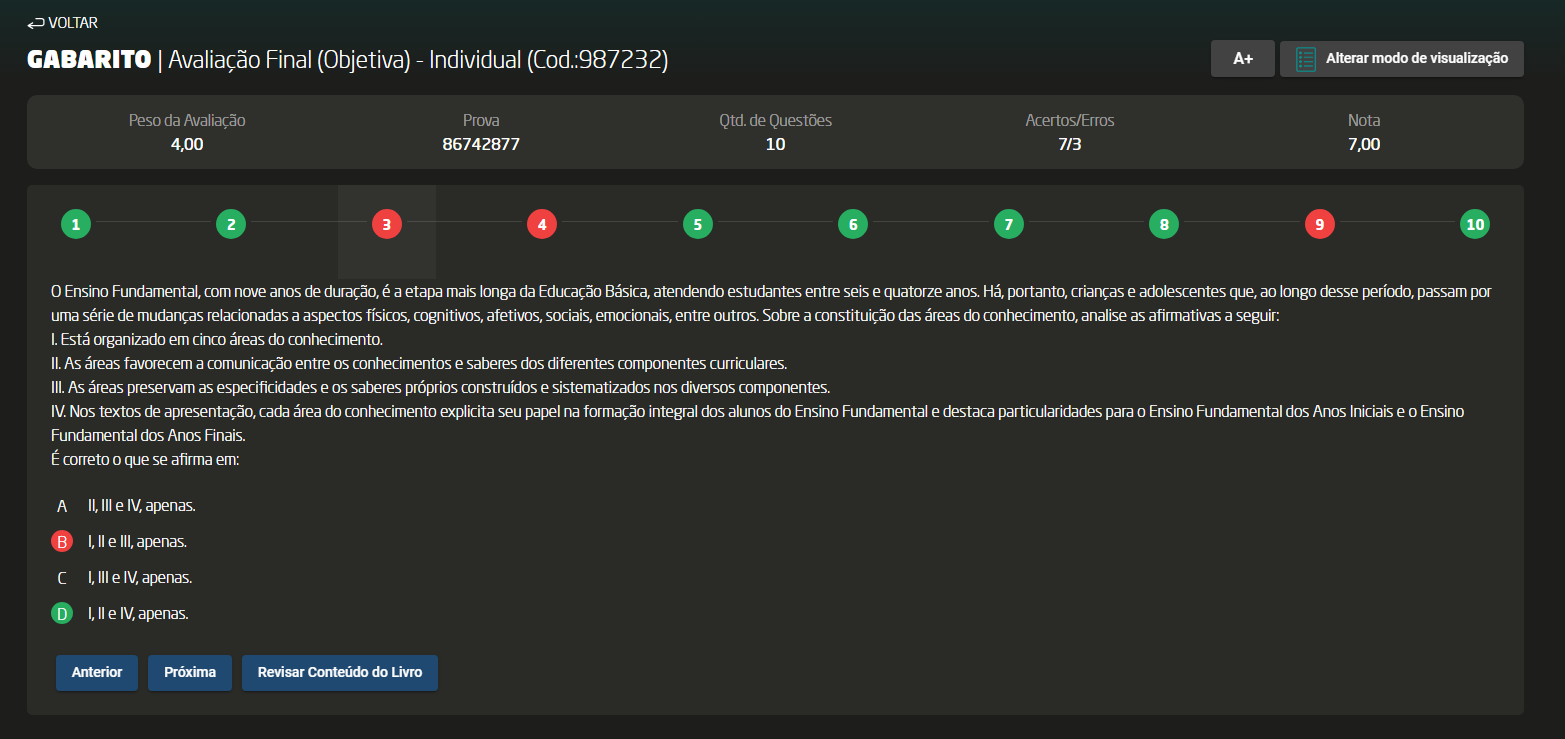Select the green correct option D
1565x739 pixels.
pos(62,614)
